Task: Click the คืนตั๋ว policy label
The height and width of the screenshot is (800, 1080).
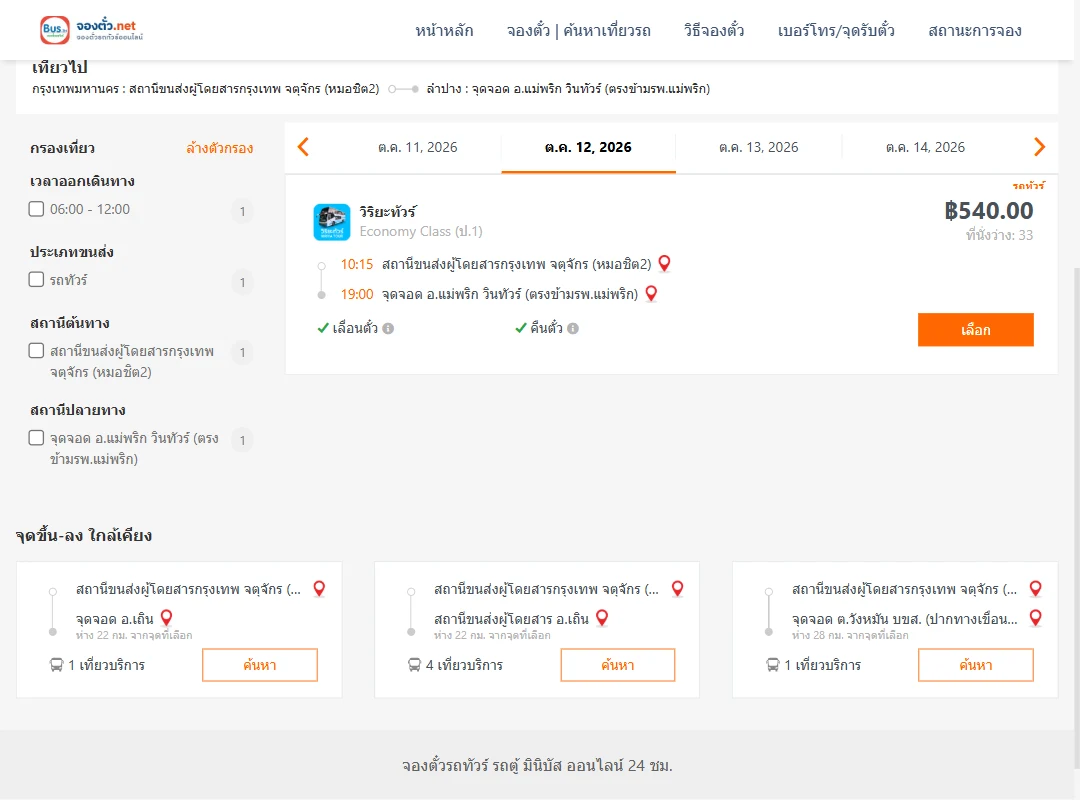Action: pyautogui.click(x=546, y=329)
